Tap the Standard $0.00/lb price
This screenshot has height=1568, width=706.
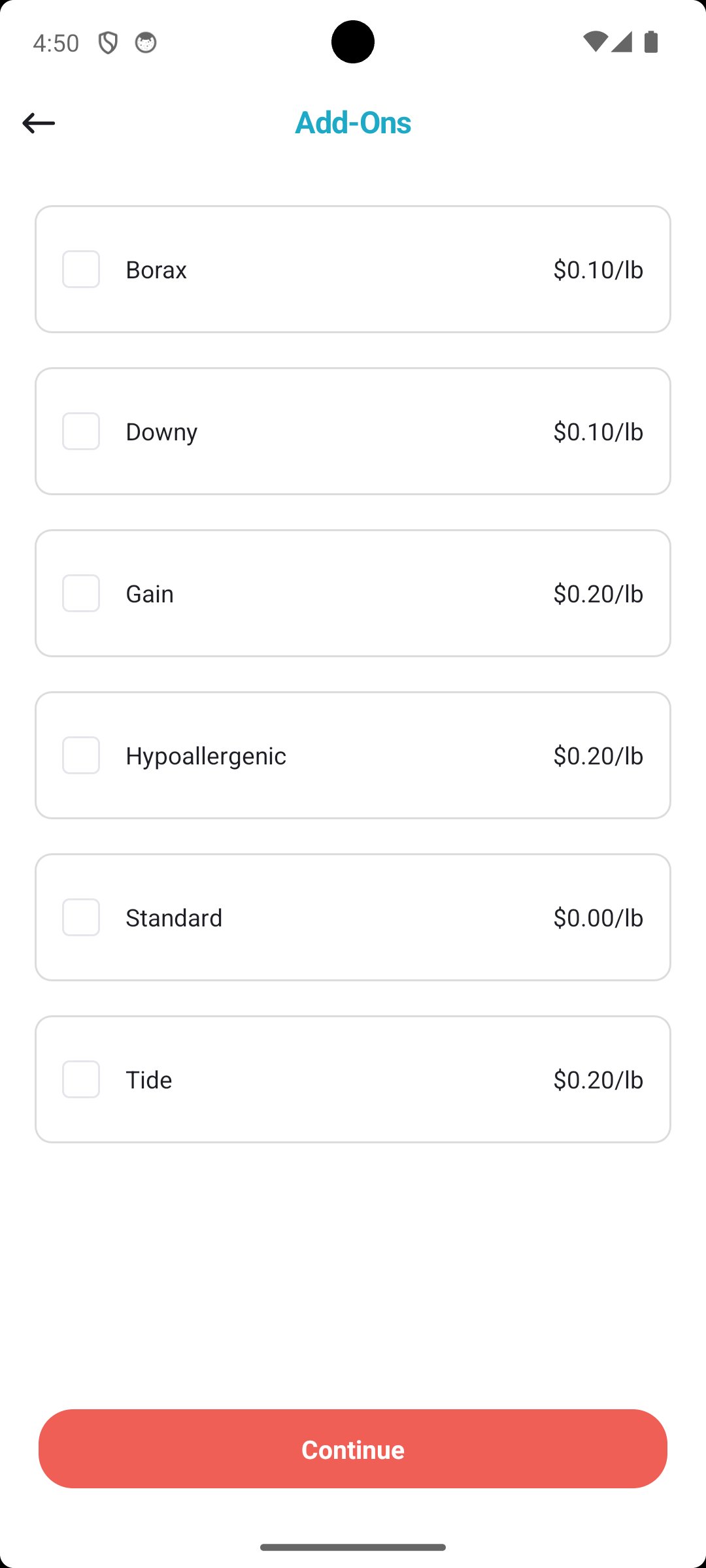[598, 917]
